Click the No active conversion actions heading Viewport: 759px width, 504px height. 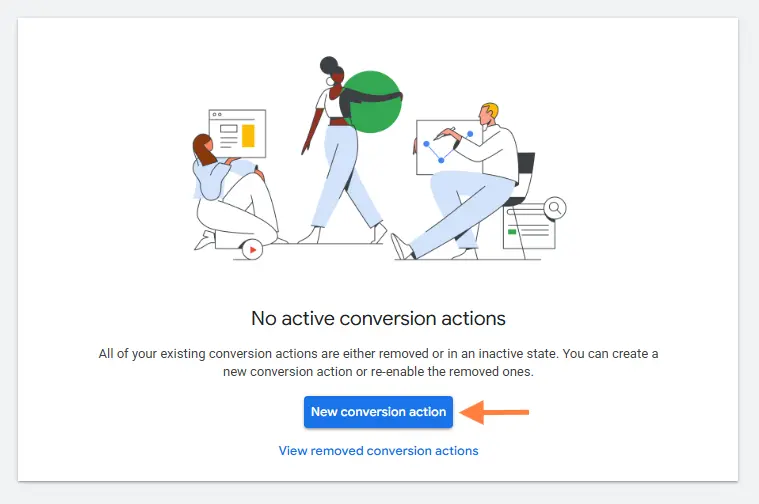point(378,319)
